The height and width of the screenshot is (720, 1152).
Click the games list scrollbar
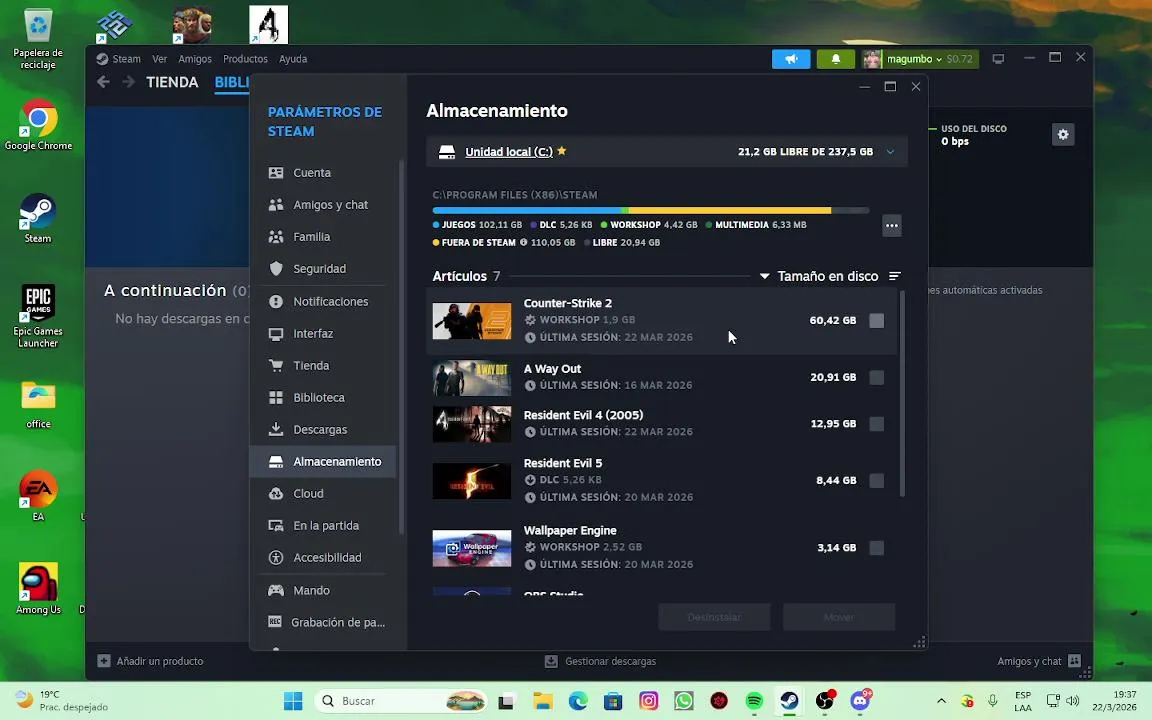click(x=901, y=395)
